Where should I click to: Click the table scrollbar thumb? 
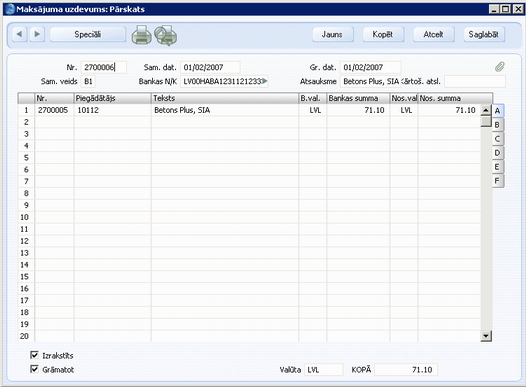click(486, 121)
